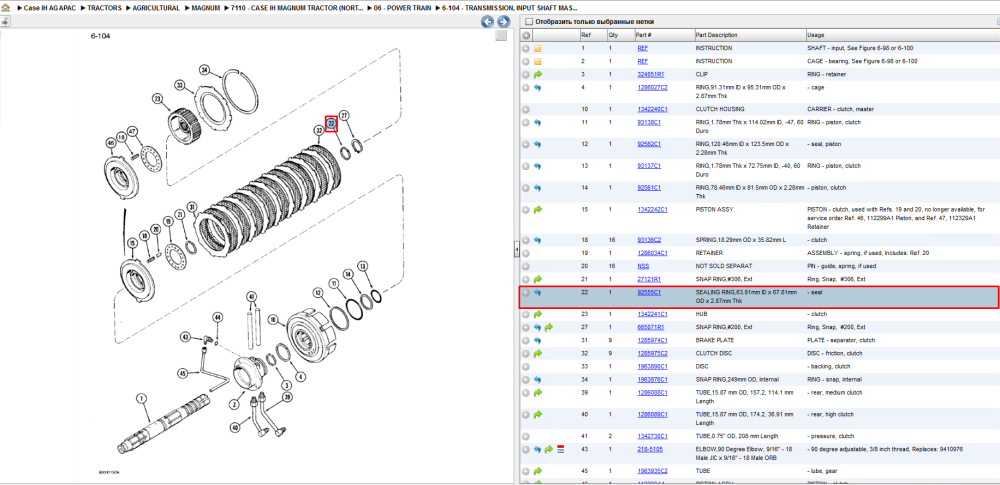Image resolution: width=1000 pixels, height=485 pixels.
Task: Click blue arrow icon for SEALING RING row
Action: point(538,292)
